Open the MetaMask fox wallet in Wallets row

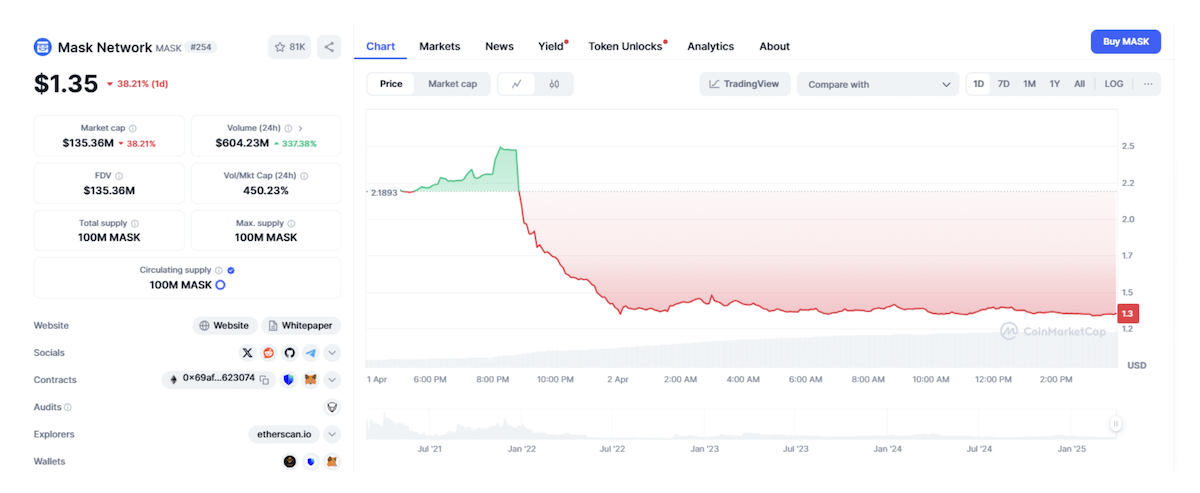pos(332,462)
